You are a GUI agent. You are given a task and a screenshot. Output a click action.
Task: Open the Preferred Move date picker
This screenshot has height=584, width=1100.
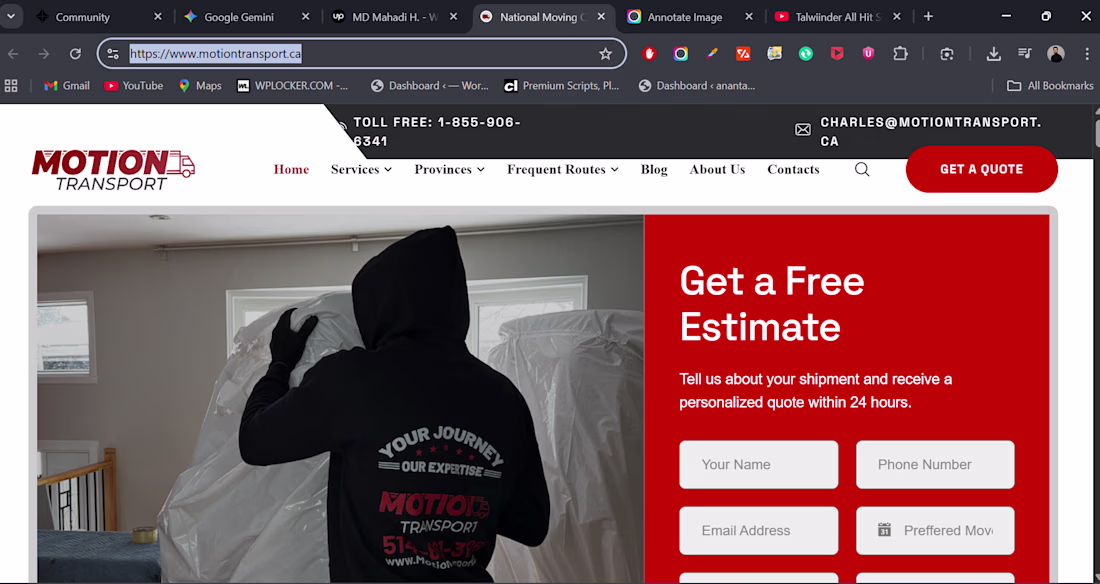(x=935, y=531)
